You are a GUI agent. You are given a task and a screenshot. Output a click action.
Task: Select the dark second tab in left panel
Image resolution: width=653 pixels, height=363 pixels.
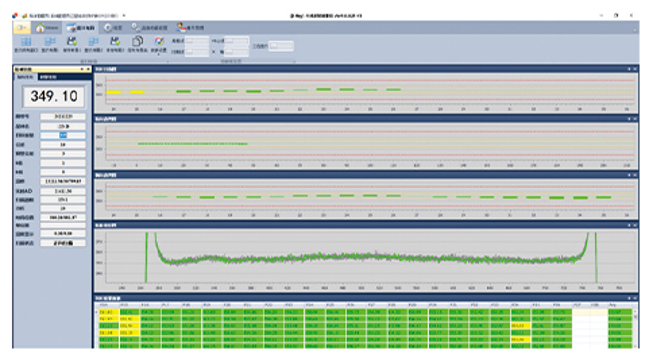coord(48,77)
